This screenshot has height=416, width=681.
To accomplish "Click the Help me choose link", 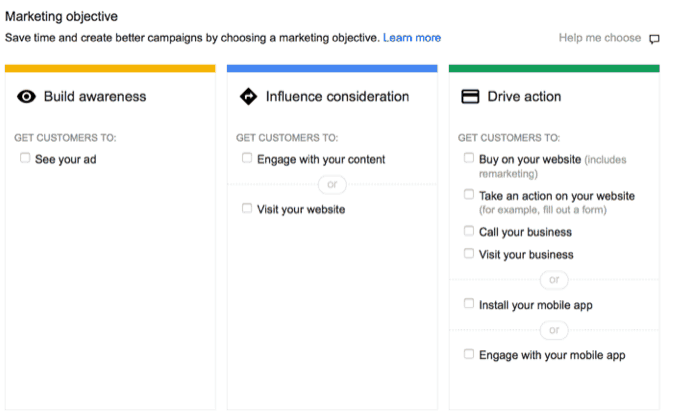I will tap(600, 38).
